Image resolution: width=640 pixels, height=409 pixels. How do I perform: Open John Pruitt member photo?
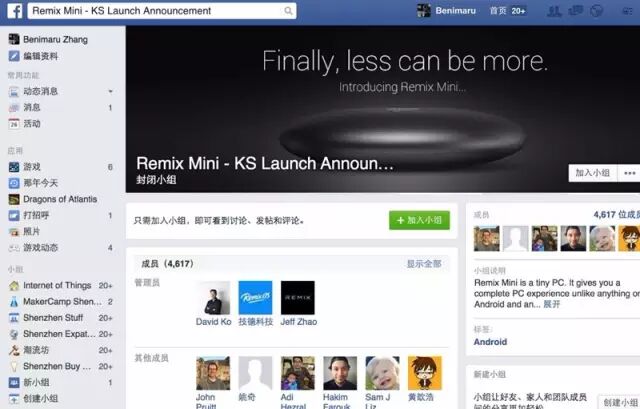[213, 373]
